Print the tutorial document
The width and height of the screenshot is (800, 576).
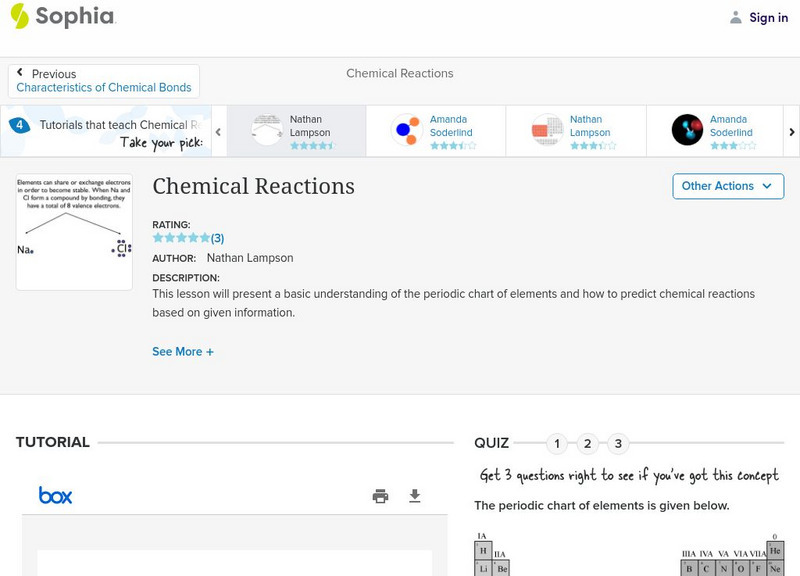[x=380, y=496]
